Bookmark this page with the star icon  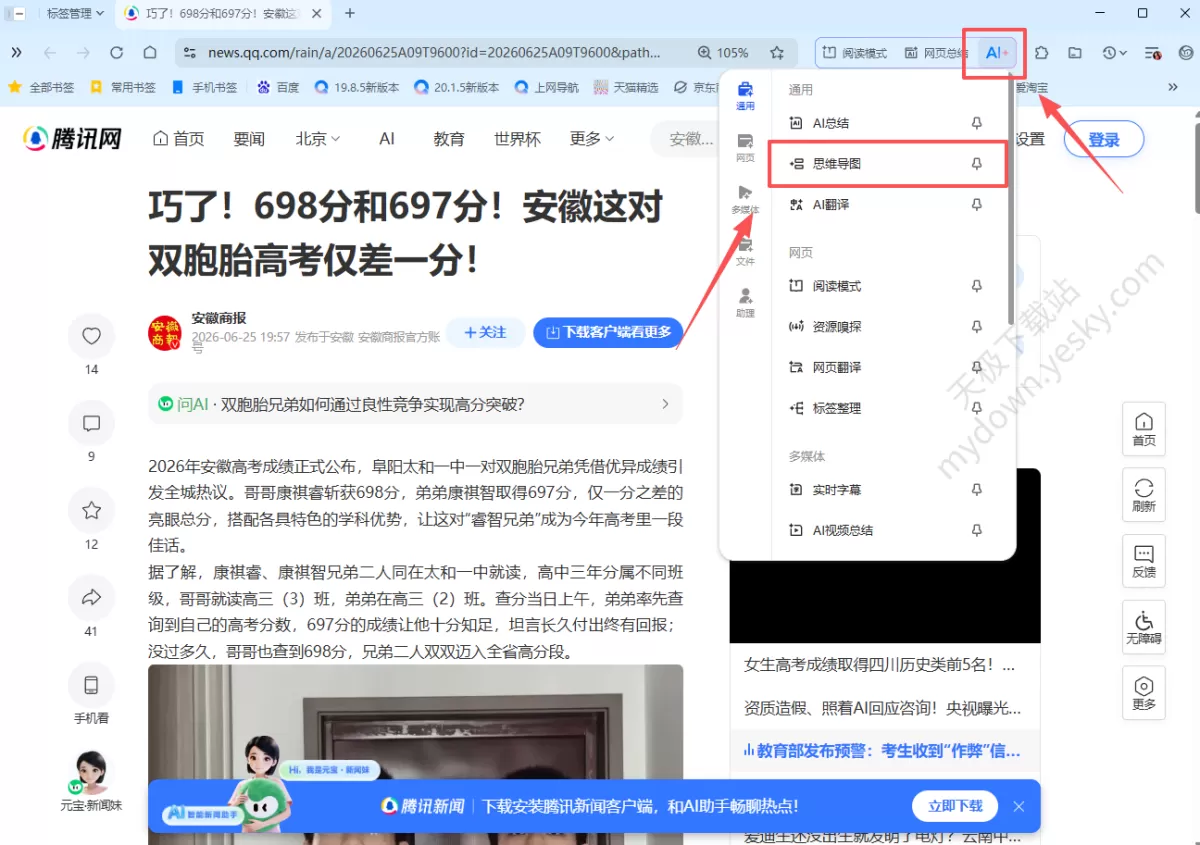777,53
